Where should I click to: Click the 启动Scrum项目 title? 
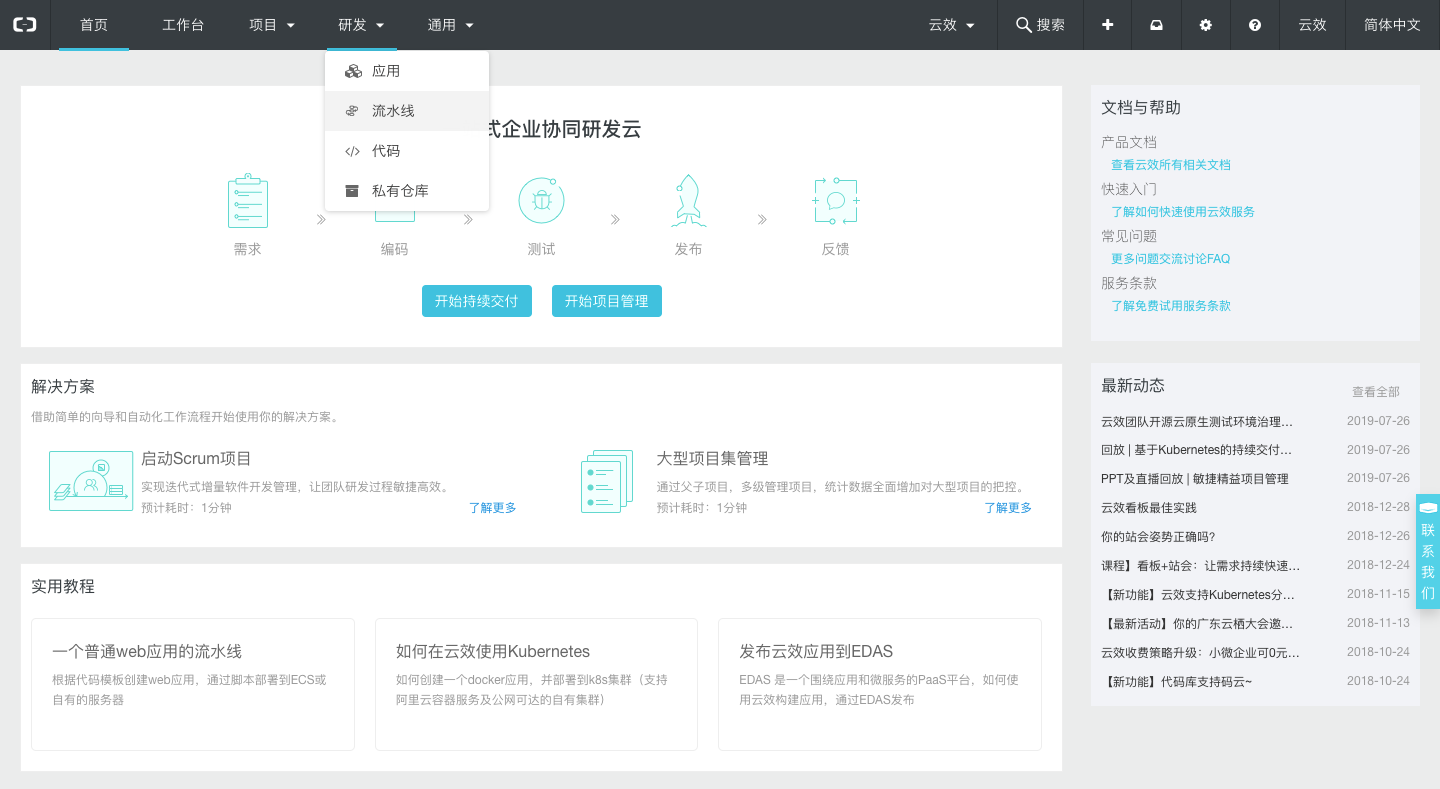pos(196,459)
